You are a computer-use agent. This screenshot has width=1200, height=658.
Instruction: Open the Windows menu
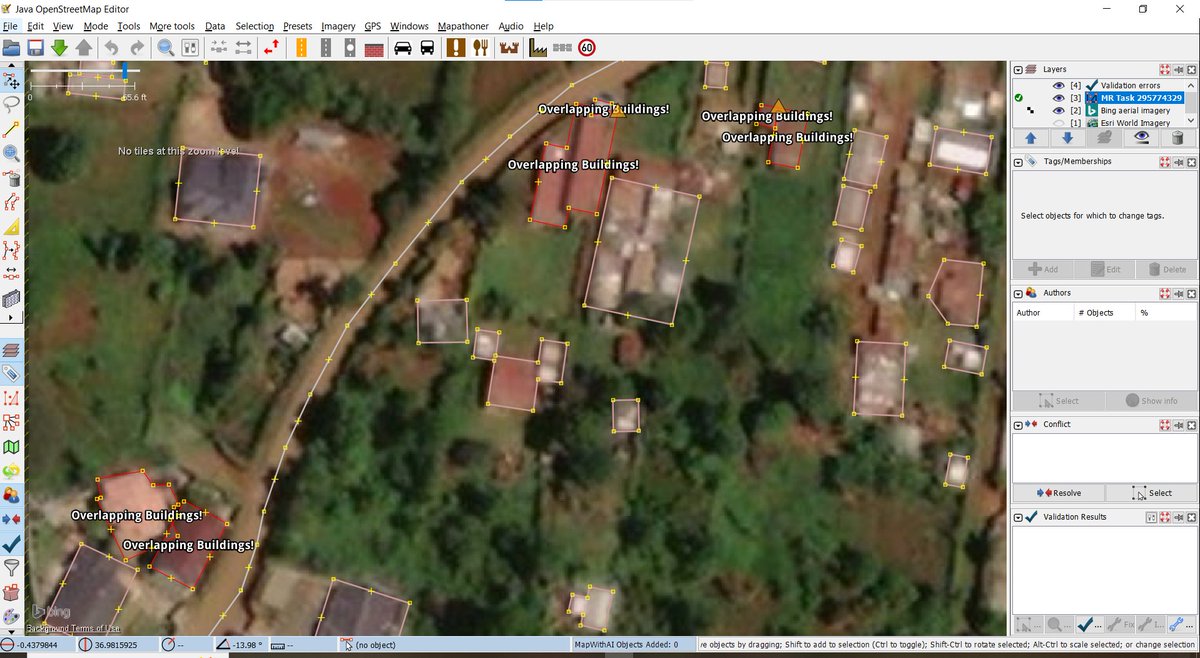pos(409,26)
